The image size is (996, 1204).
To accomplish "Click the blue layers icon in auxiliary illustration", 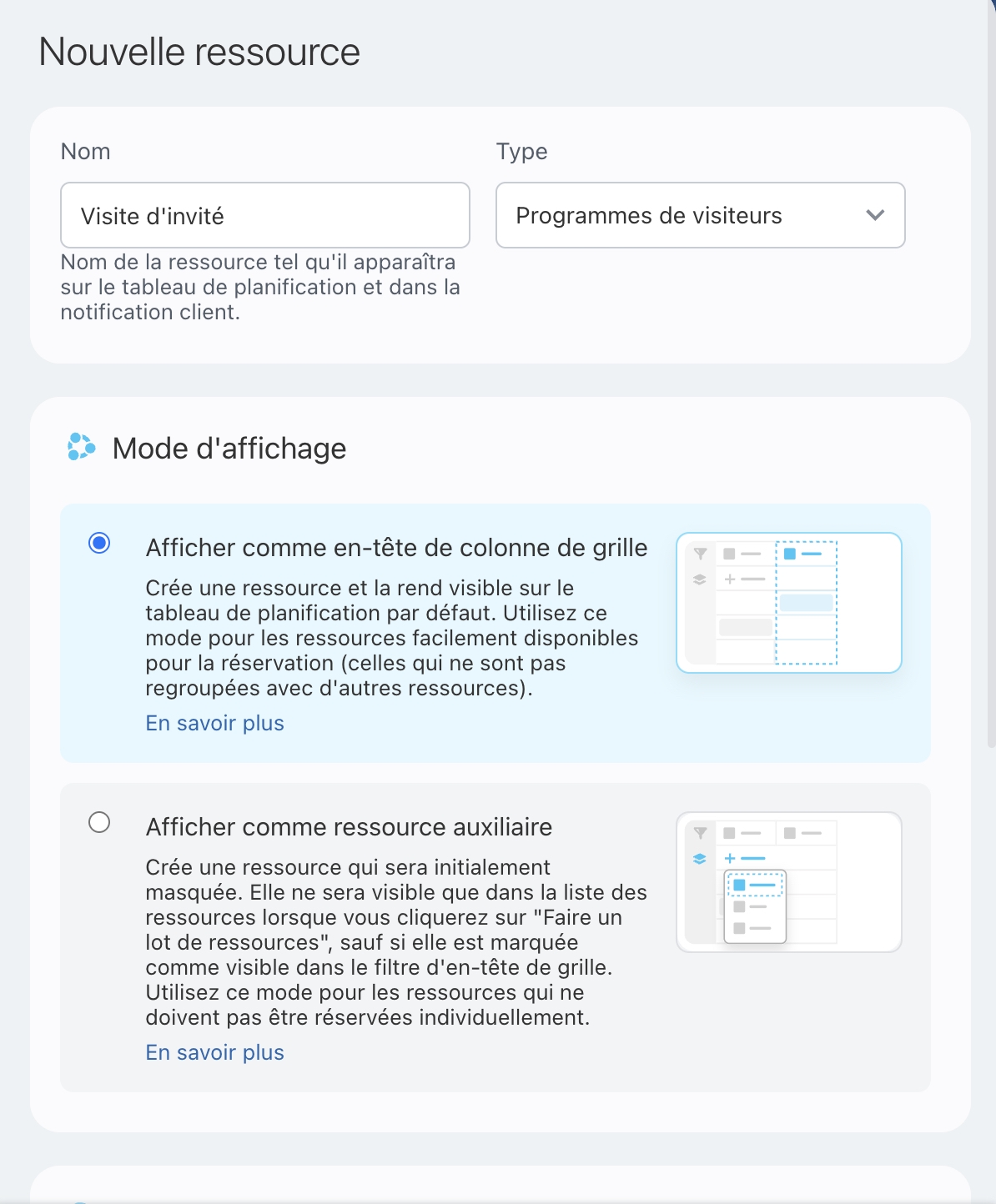I will (700, 859).
